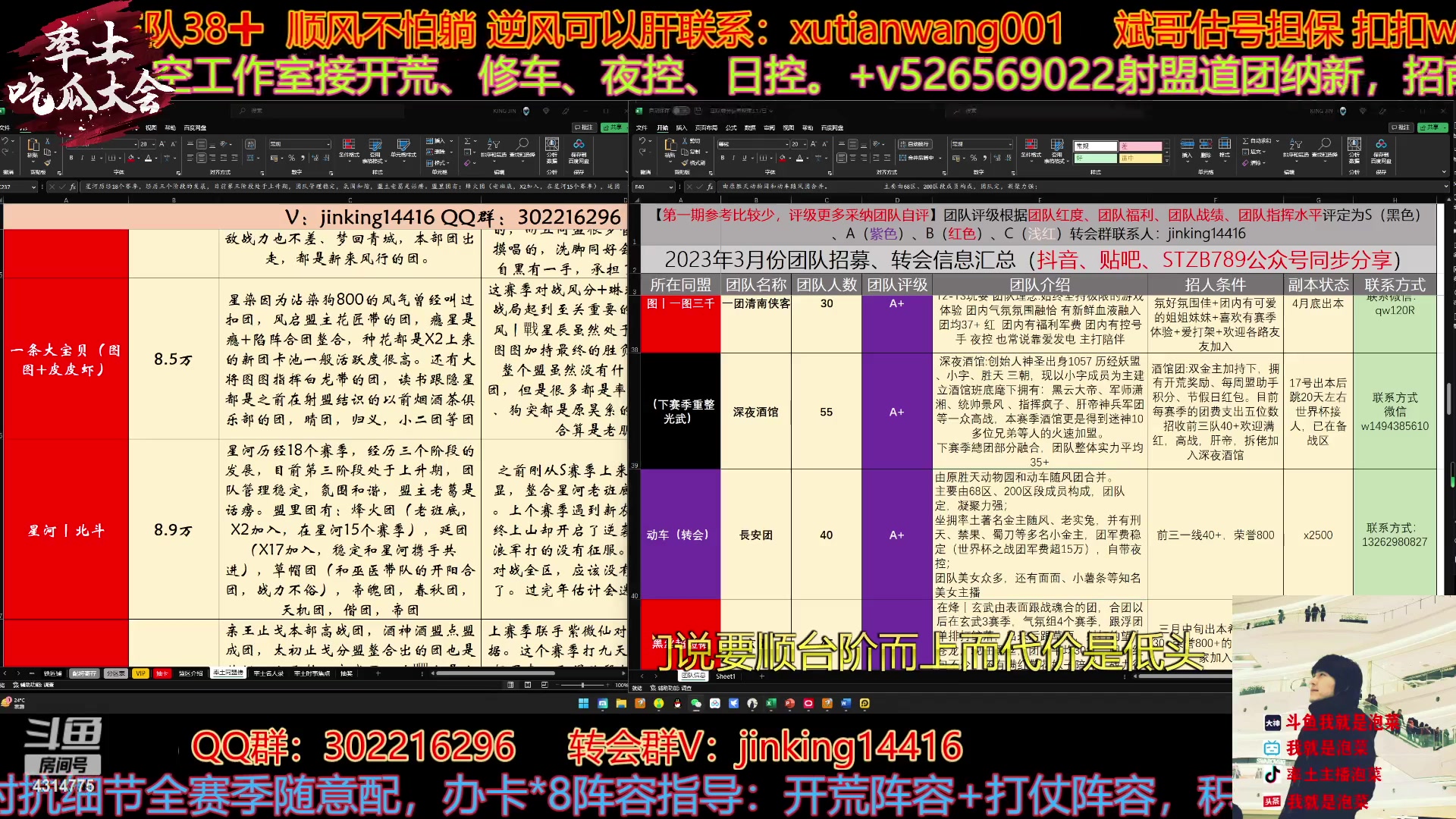1456x819 pixels.
Task: Open WeChat from the taskbar
Action: click(695, 703)
